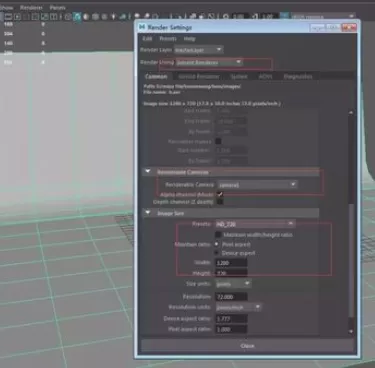Select the Device aspect radio button

pos(217,253)
